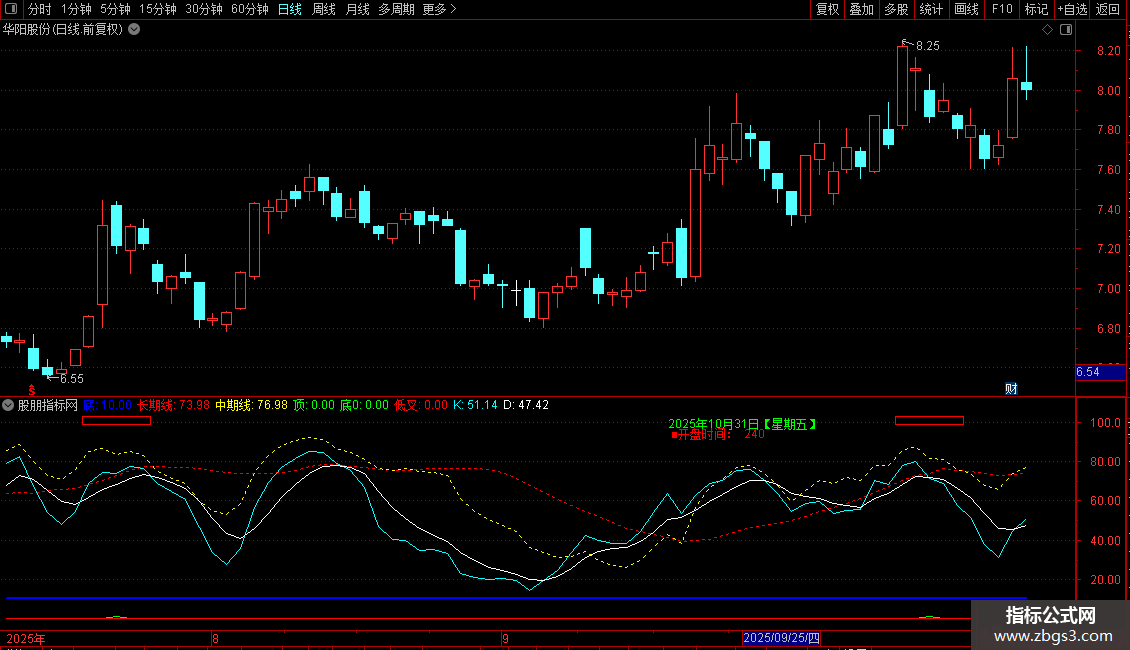Image resolution: width=1130 pixels, height=650 pixels.
Task: Open the 股朋指标网 indicator dropdown arrow
Action: pyautogui.click(x=8, y=405)
